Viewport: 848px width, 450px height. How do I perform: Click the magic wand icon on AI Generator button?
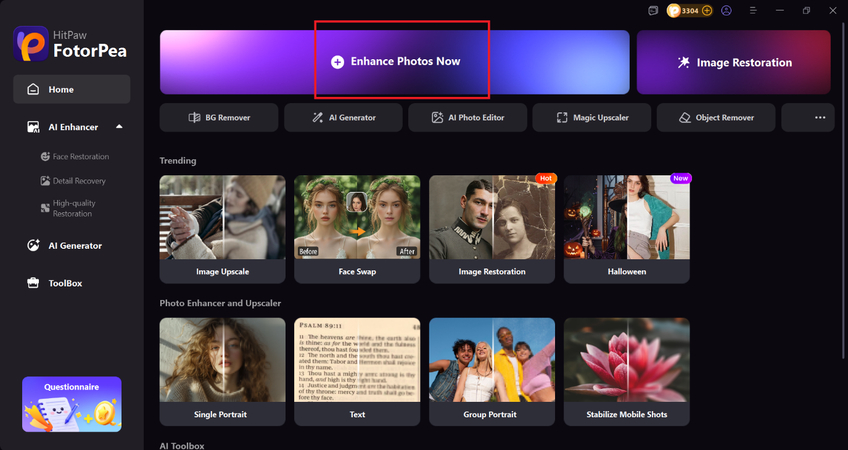click(317, 117)
